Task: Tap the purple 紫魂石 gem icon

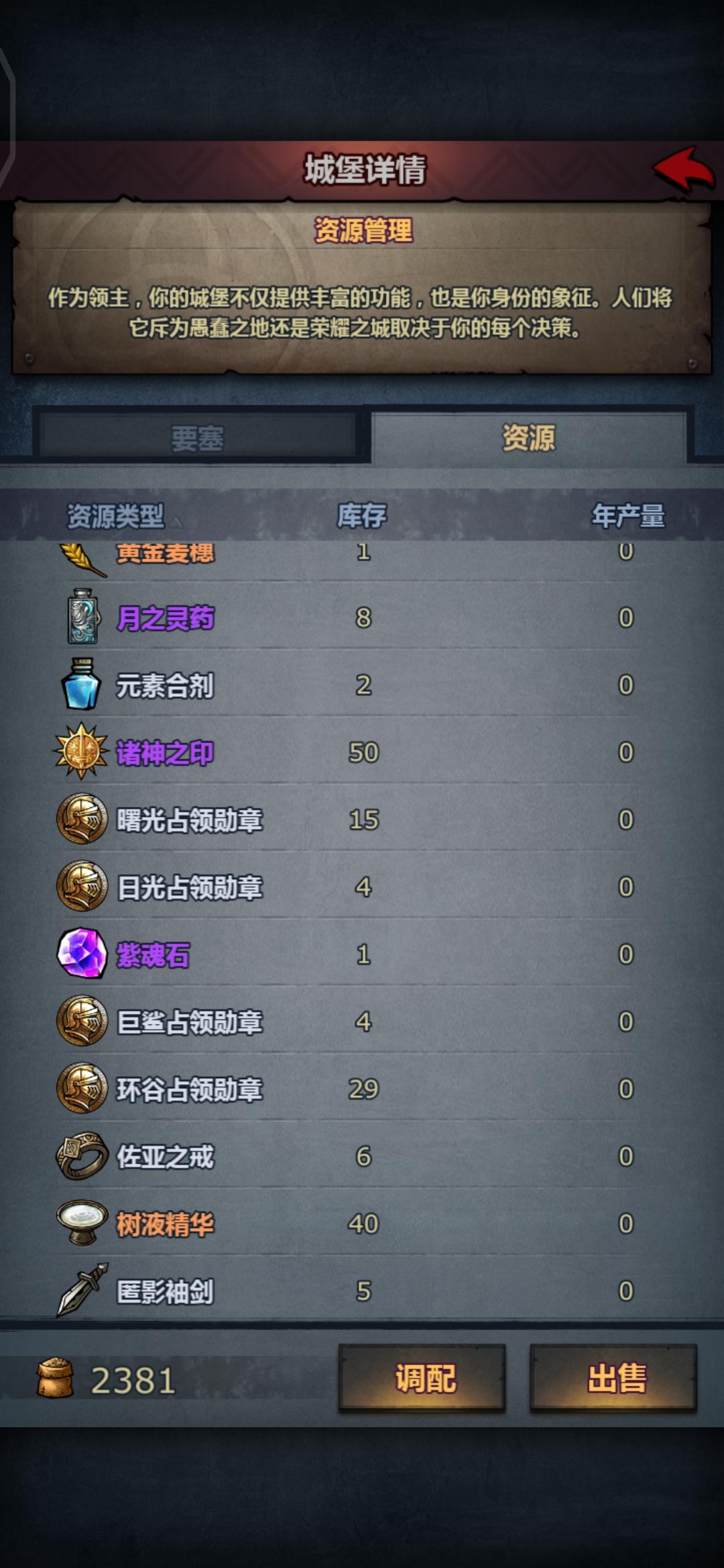Action: tap(82, 953)
